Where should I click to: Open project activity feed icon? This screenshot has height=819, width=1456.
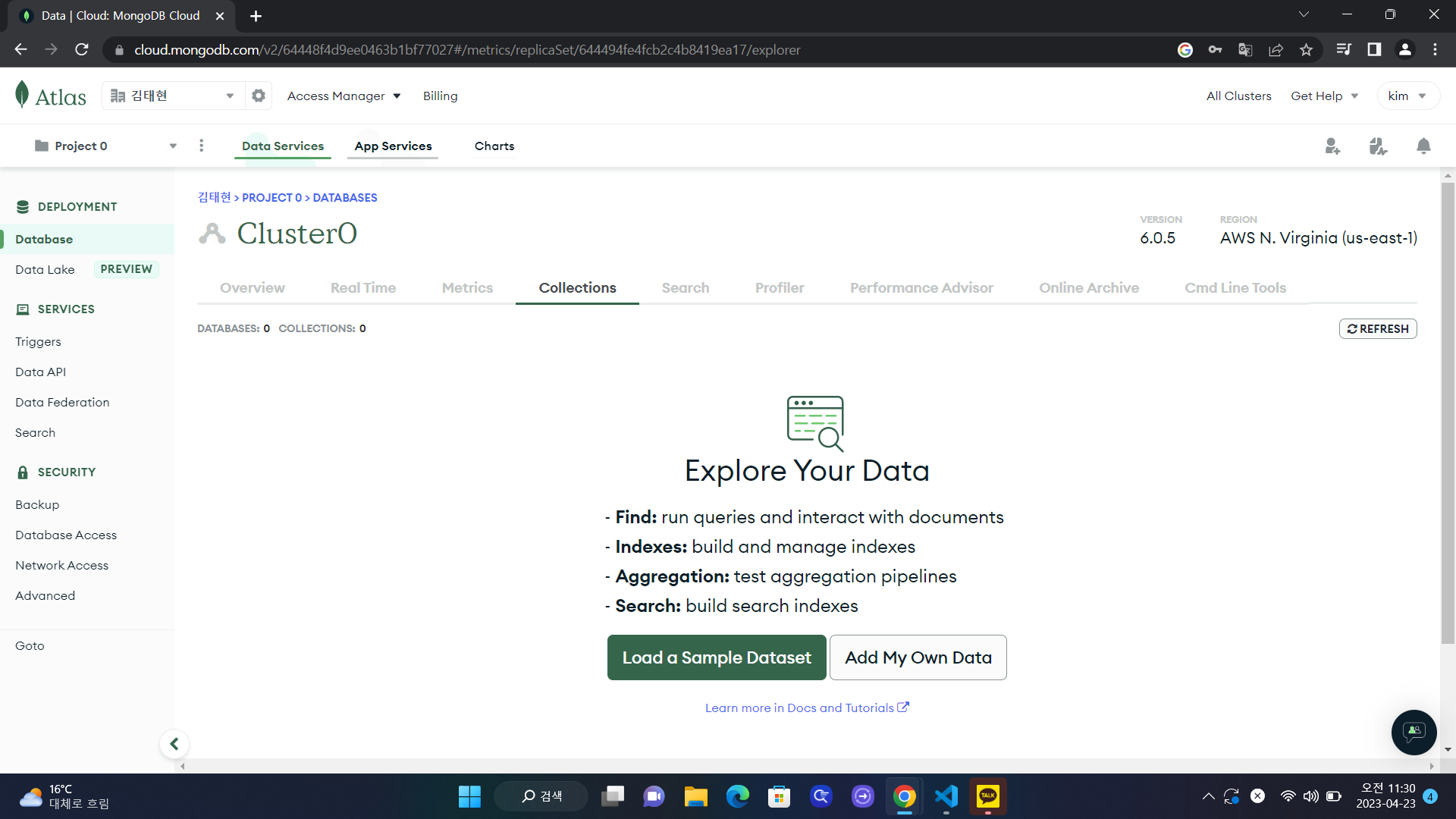[1378, 146]
